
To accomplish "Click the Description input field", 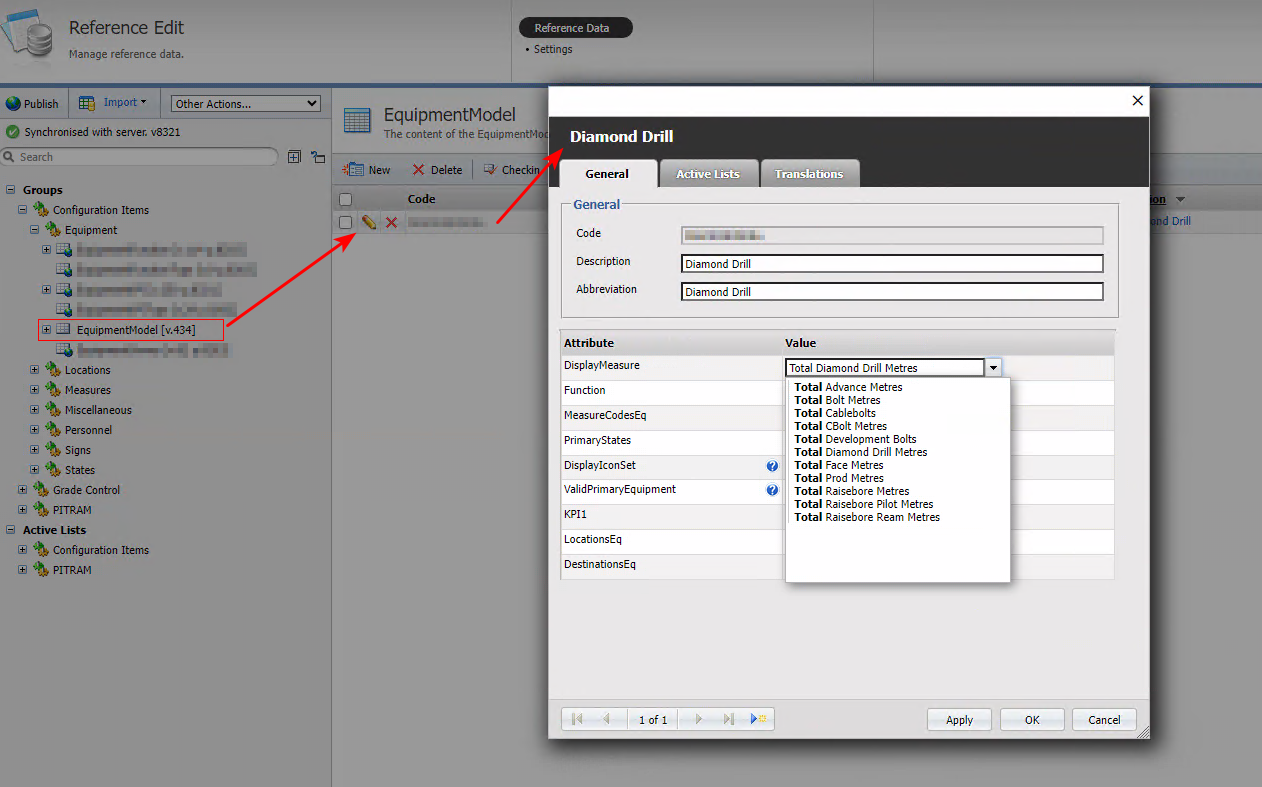I will pyautogui.click(x=892, y=264).
